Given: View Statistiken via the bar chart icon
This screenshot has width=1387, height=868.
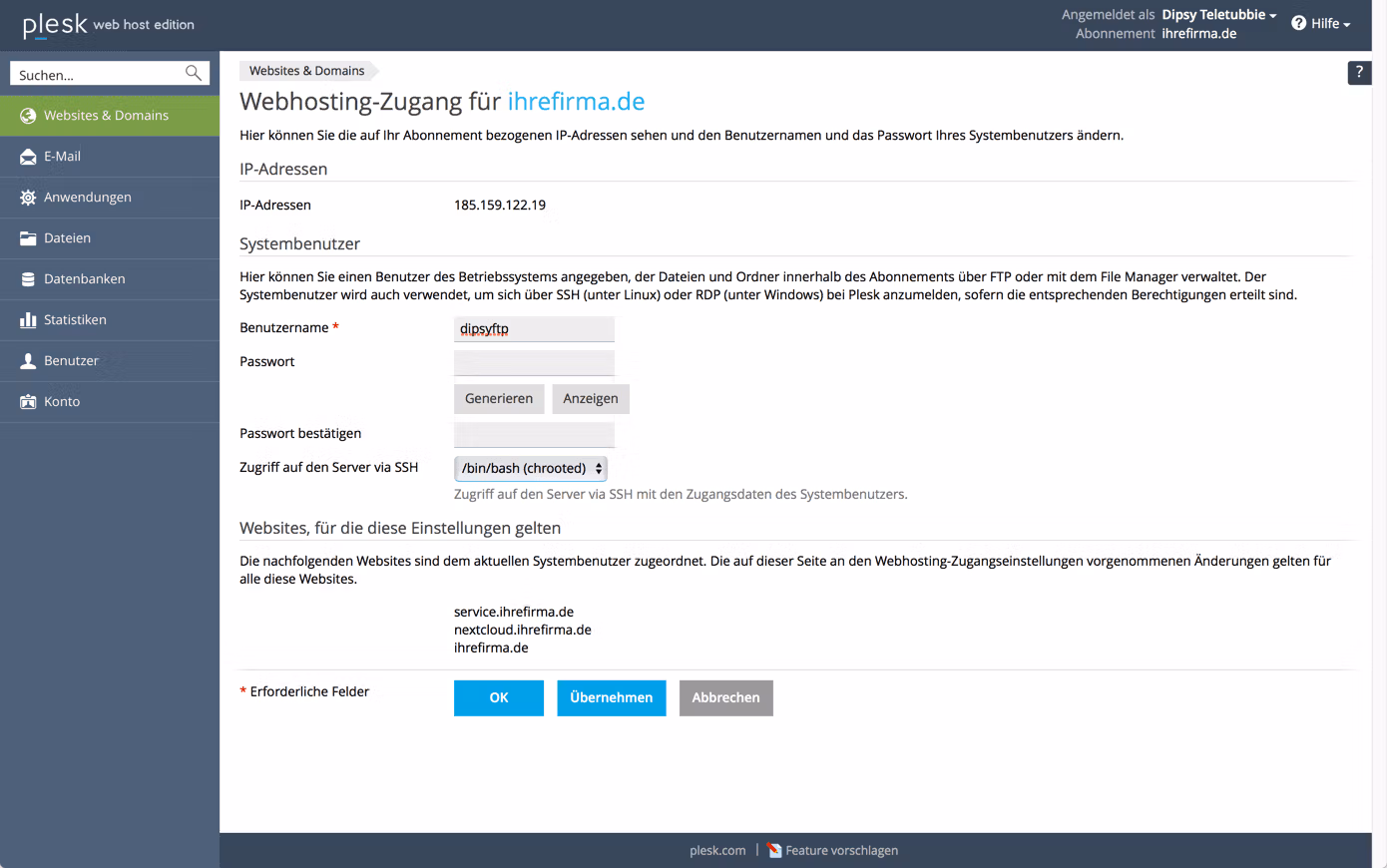Looking at the screenshot, I should pyautogui.click(x=27, y=319).
